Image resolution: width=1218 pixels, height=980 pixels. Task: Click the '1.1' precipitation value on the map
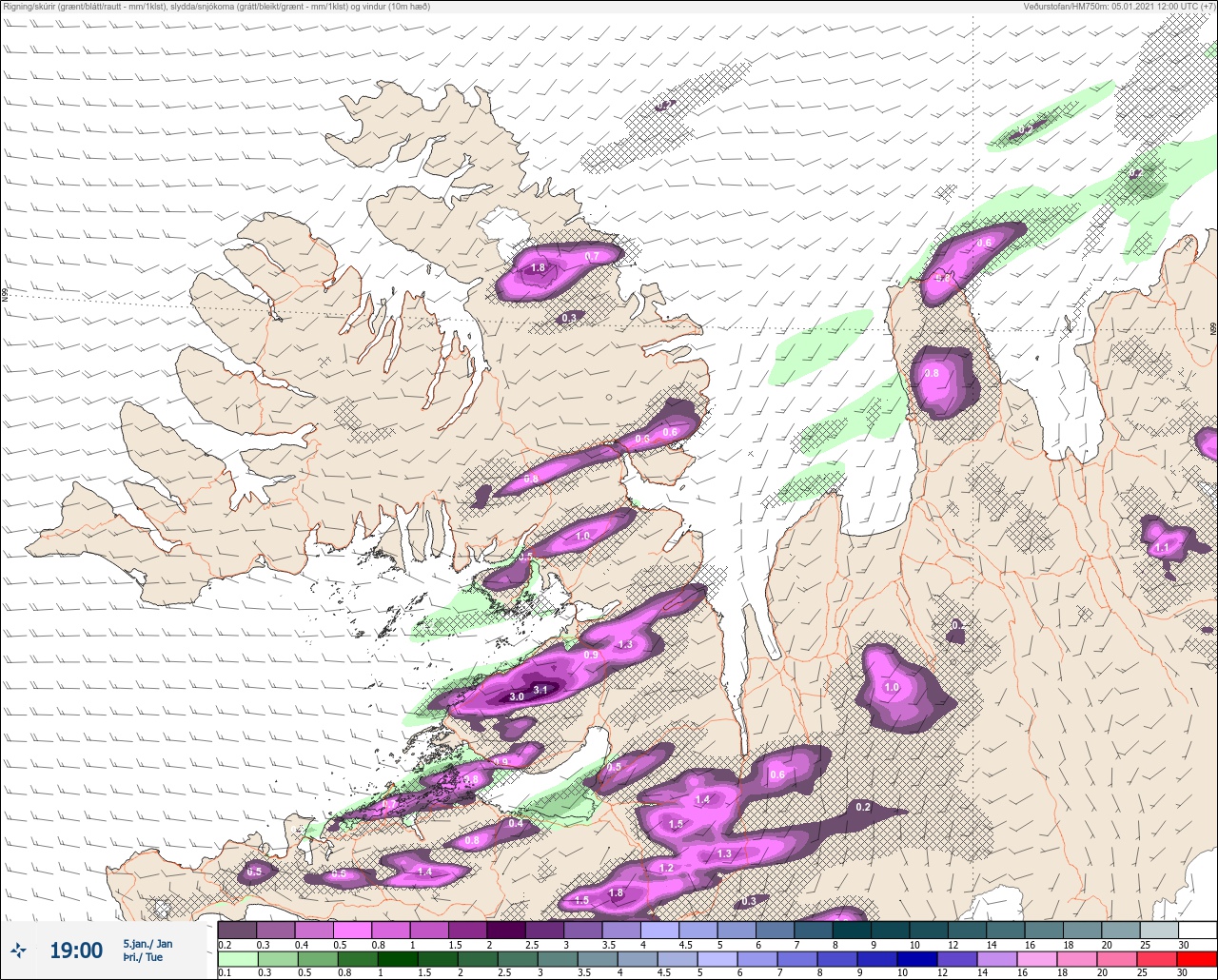[x=1162, y=548]
